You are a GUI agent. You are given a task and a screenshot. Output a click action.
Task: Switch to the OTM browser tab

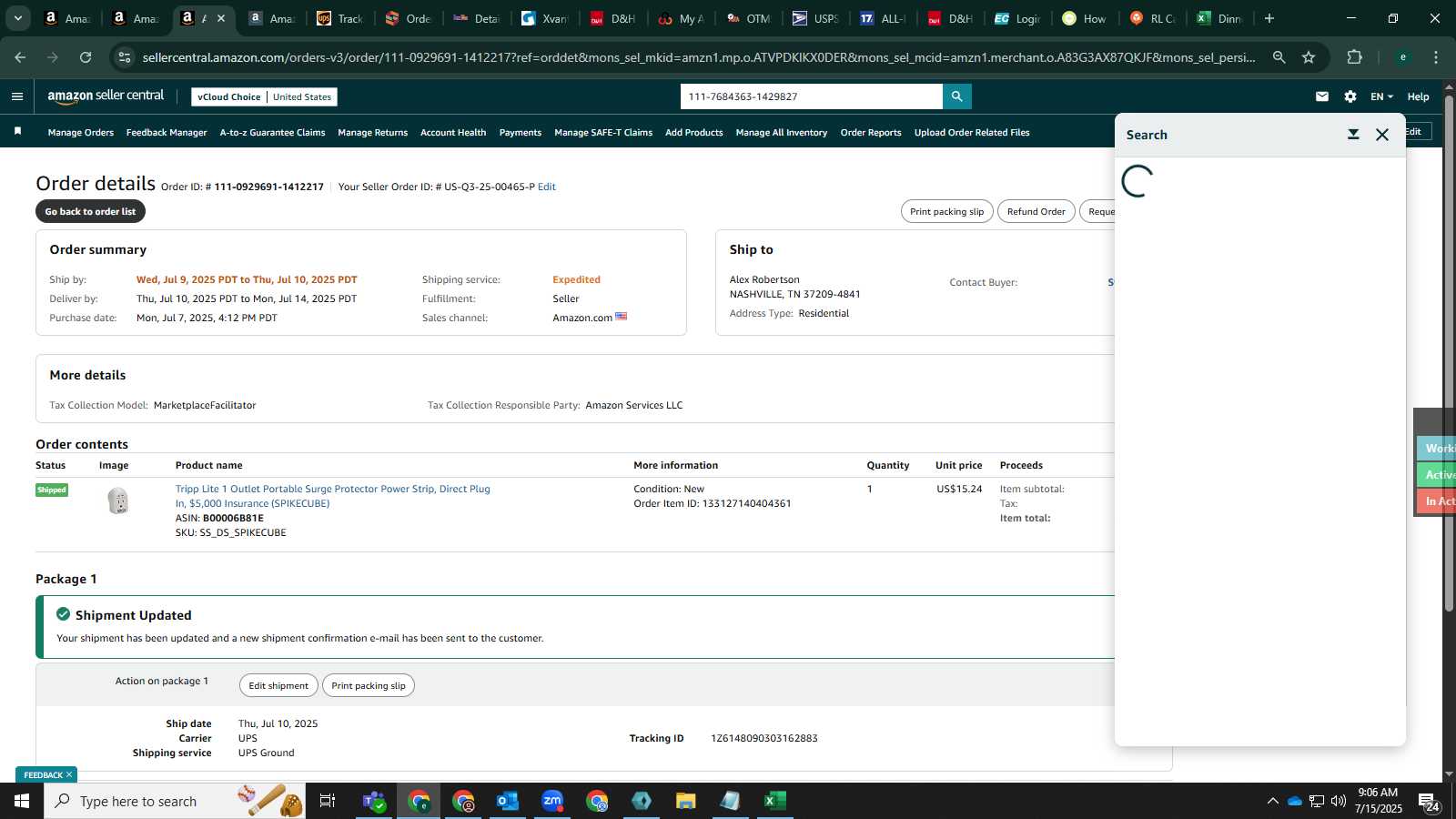[x=748, y=18]
